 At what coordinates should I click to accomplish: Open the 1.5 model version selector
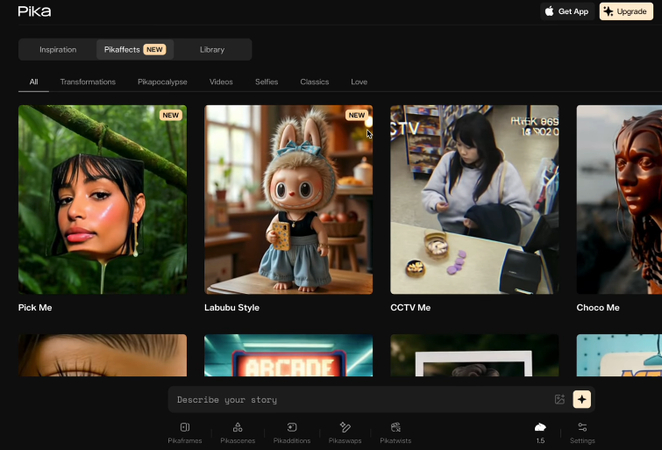(540, 432)
